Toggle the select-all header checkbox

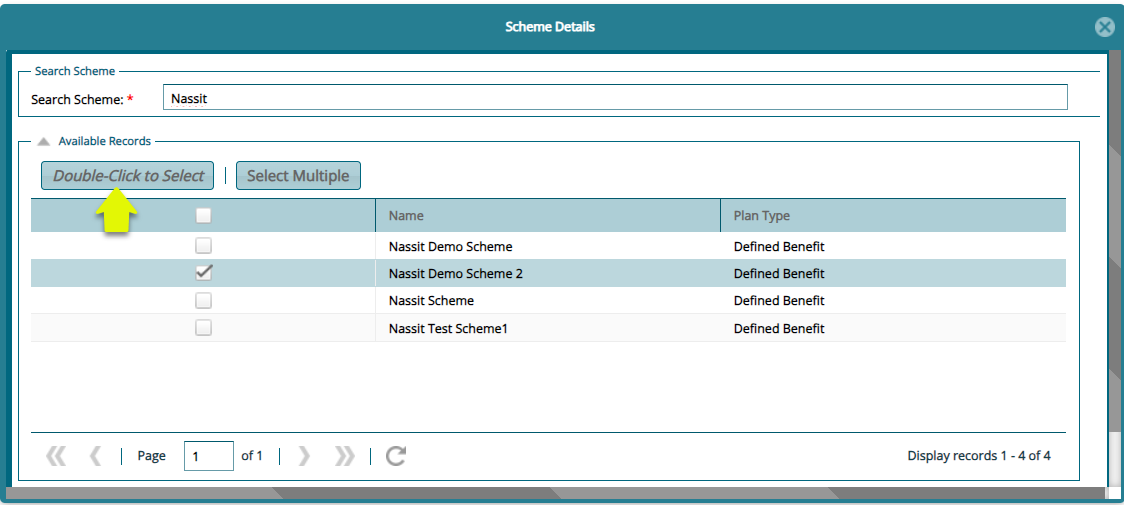click(203, 216)
